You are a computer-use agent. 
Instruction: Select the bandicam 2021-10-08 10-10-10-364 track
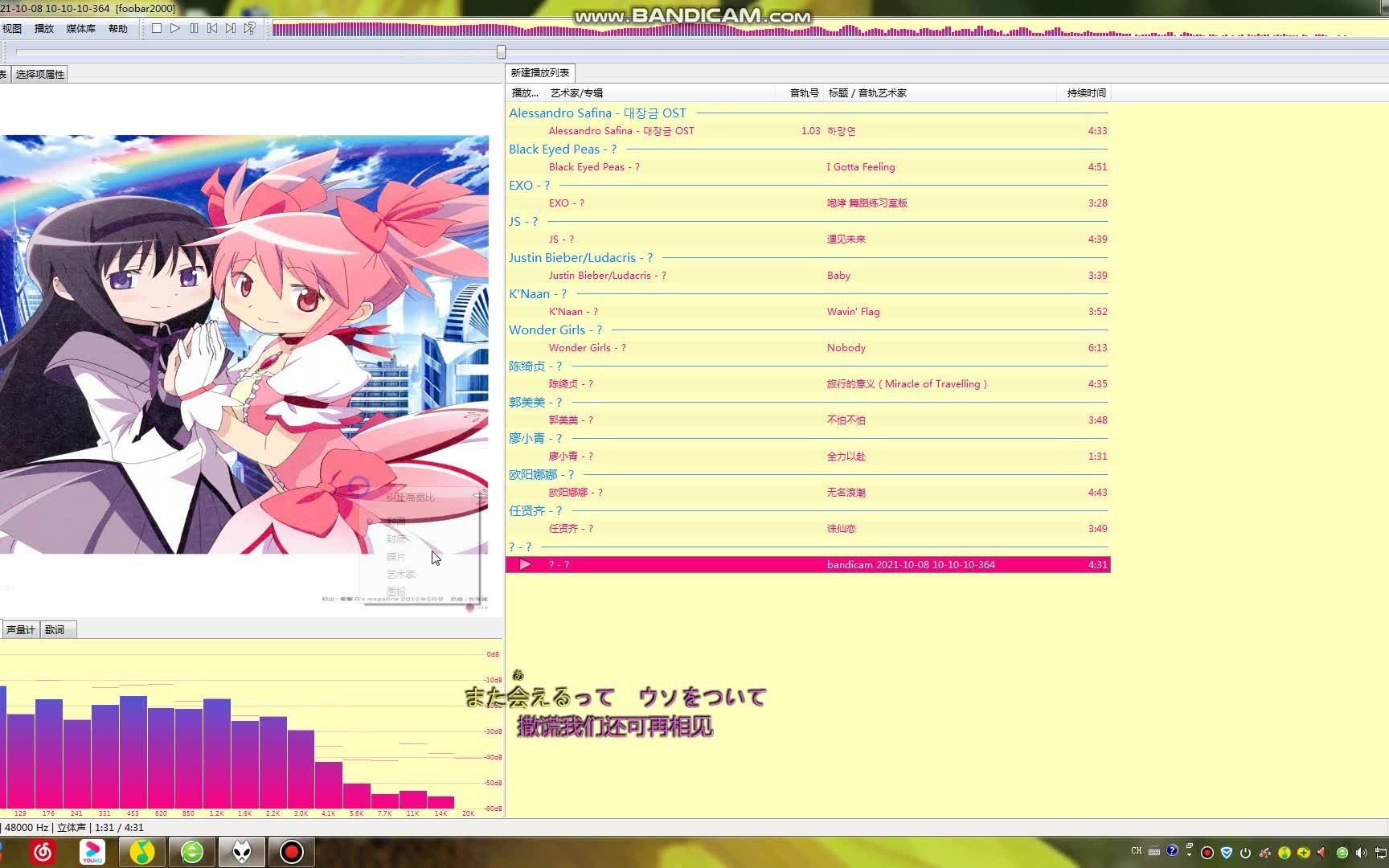click(808, 565)
